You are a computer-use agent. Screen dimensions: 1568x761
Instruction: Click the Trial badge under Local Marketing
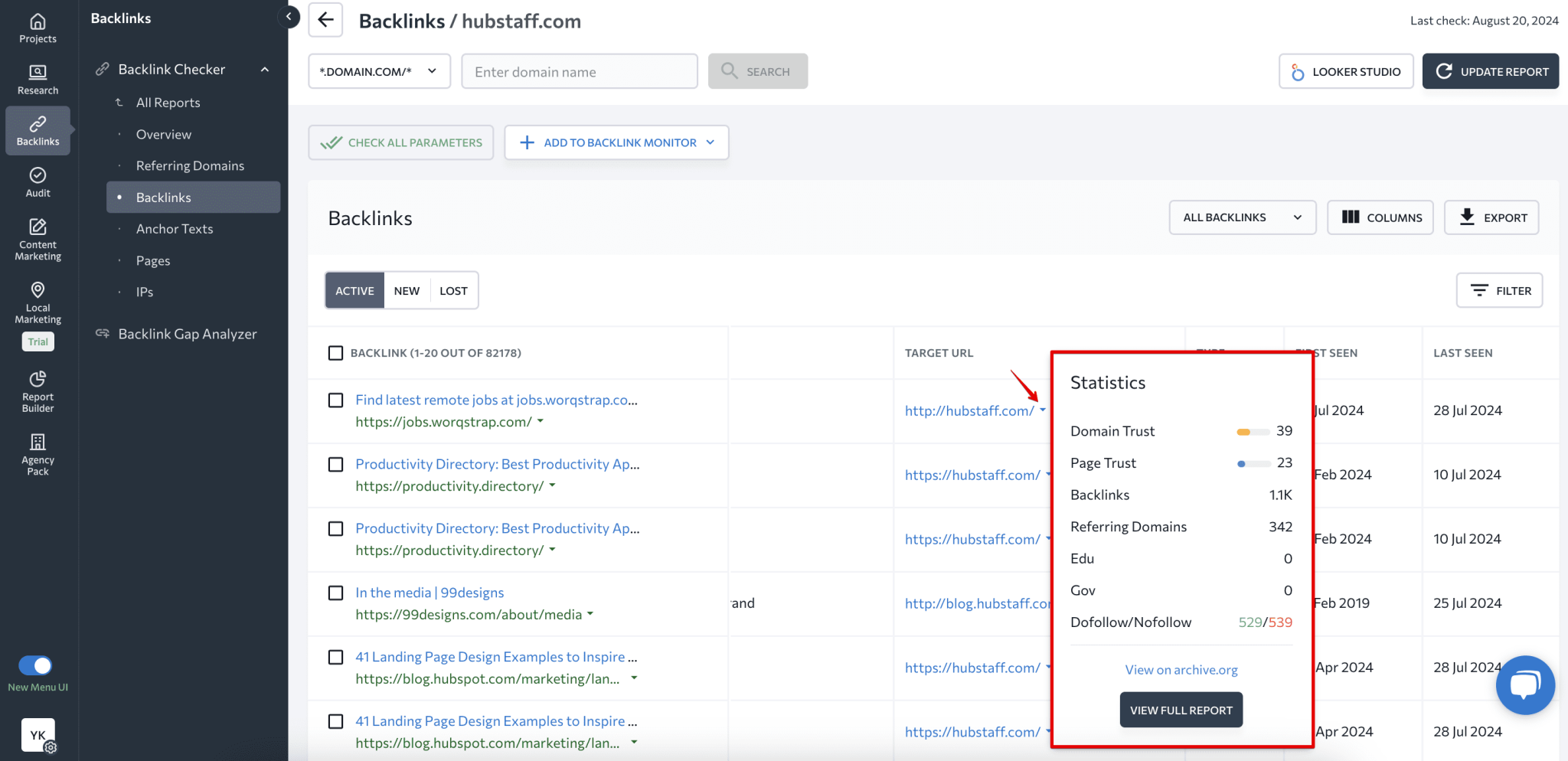point(38,342)
